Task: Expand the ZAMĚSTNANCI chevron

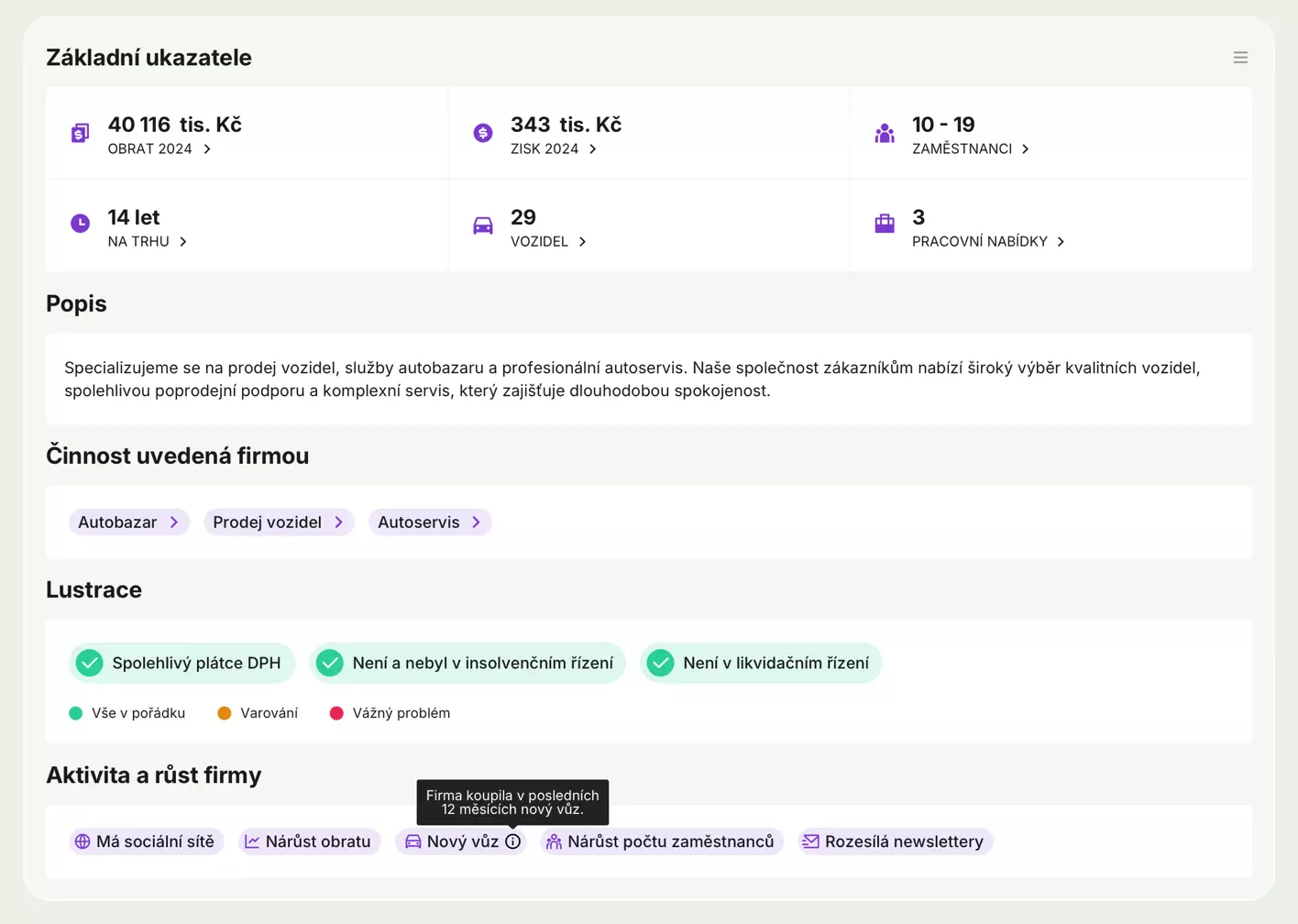Action: [x=1026, y=148]
